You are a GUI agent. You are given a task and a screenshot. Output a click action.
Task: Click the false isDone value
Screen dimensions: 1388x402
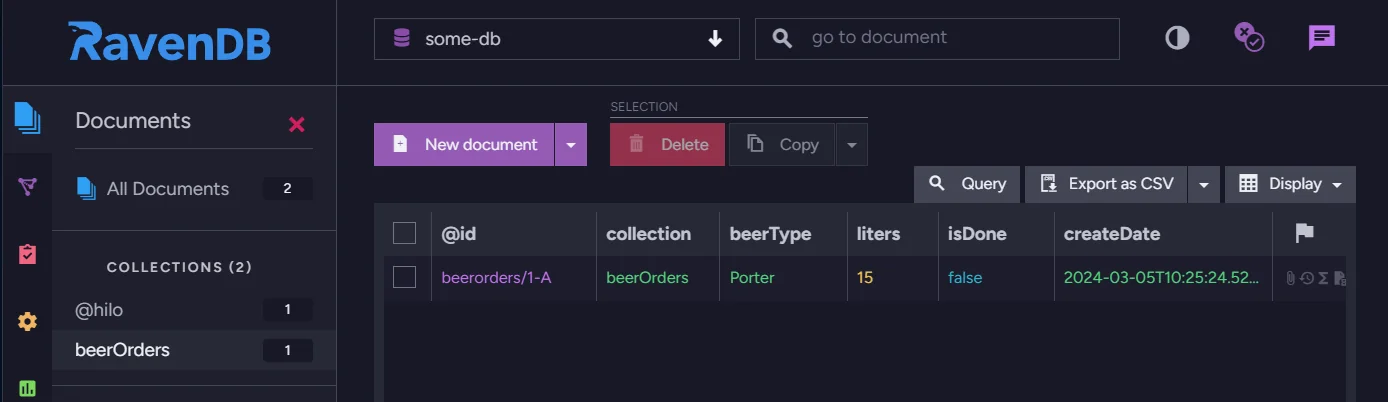[965, 277]
